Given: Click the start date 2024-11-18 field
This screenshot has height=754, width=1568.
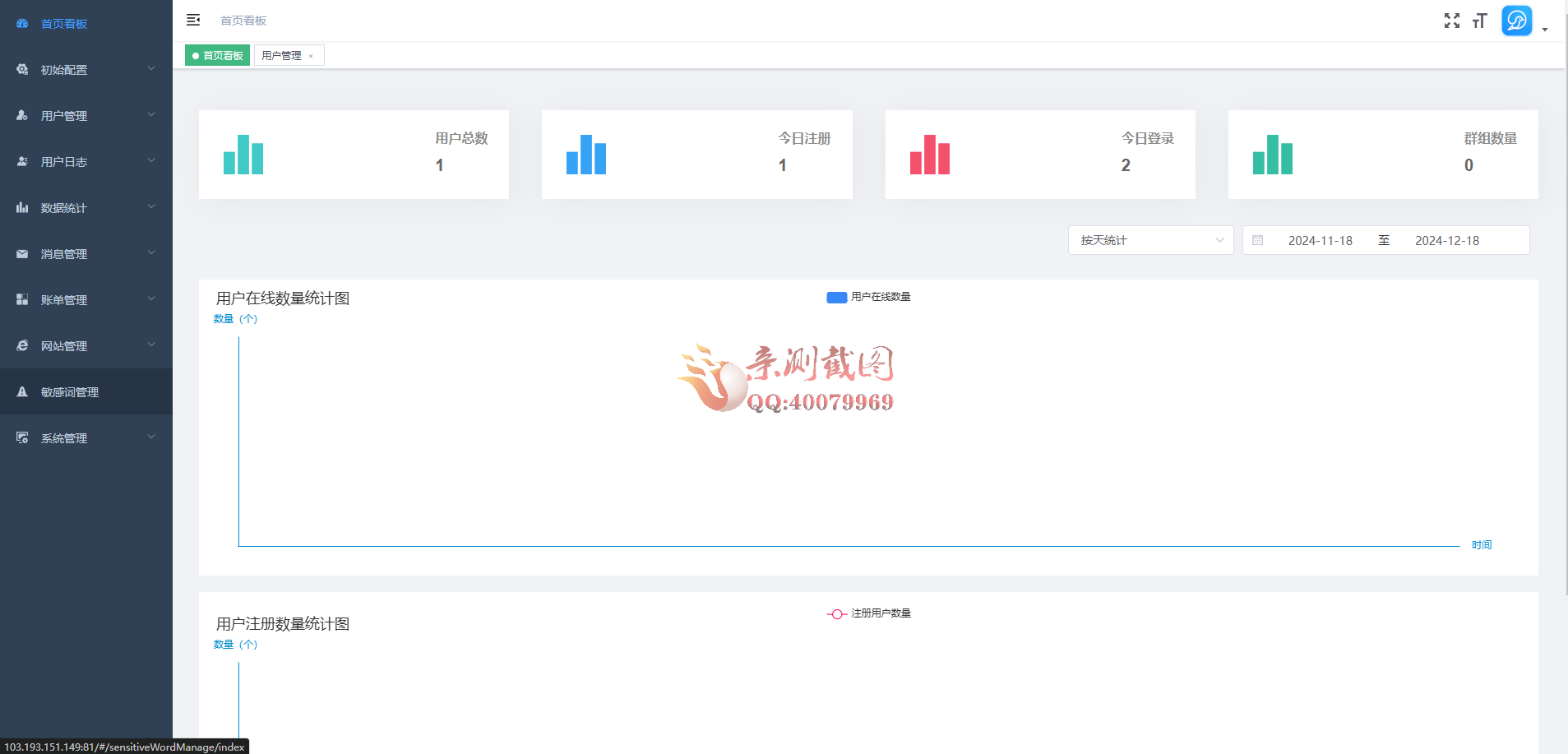Looking at the screenshot, I should pos(1320,240).
